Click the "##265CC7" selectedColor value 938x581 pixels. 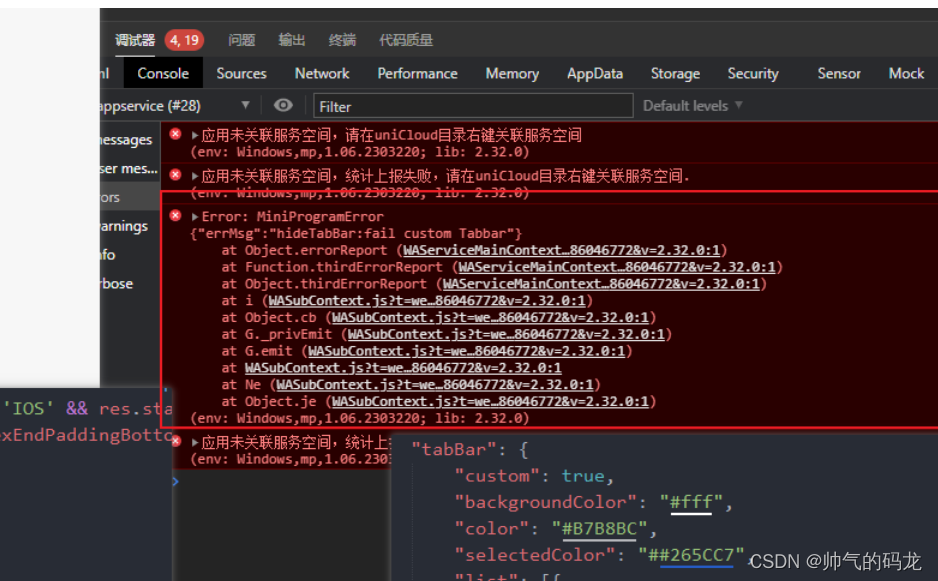tap(691, 555)
